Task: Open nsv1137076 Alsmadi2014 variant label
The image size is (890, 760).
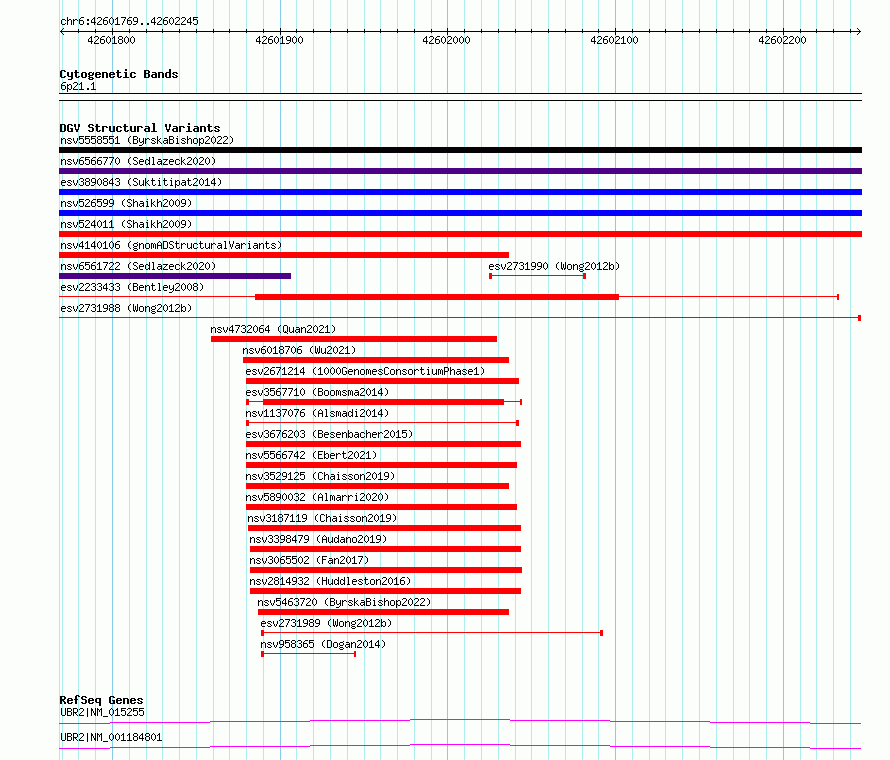Action: pos(317,413)
